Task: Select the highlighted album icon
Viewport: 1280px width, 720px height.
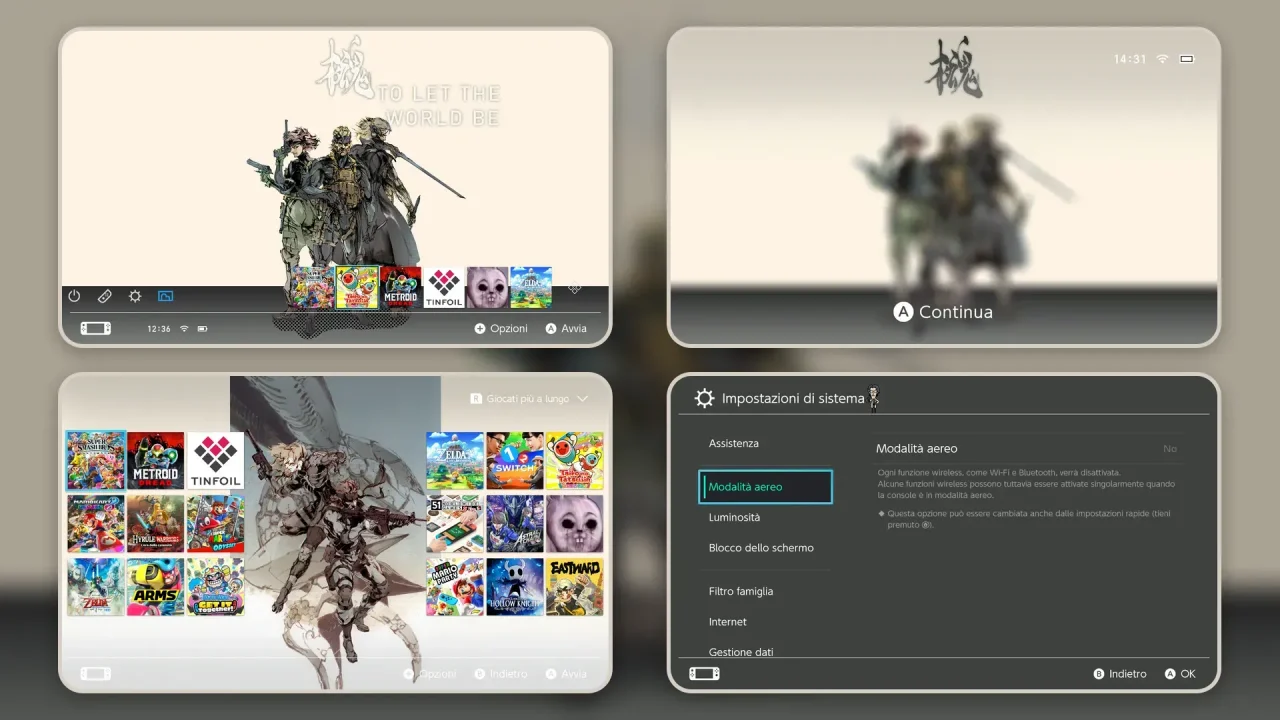Action: pos(166,296)
